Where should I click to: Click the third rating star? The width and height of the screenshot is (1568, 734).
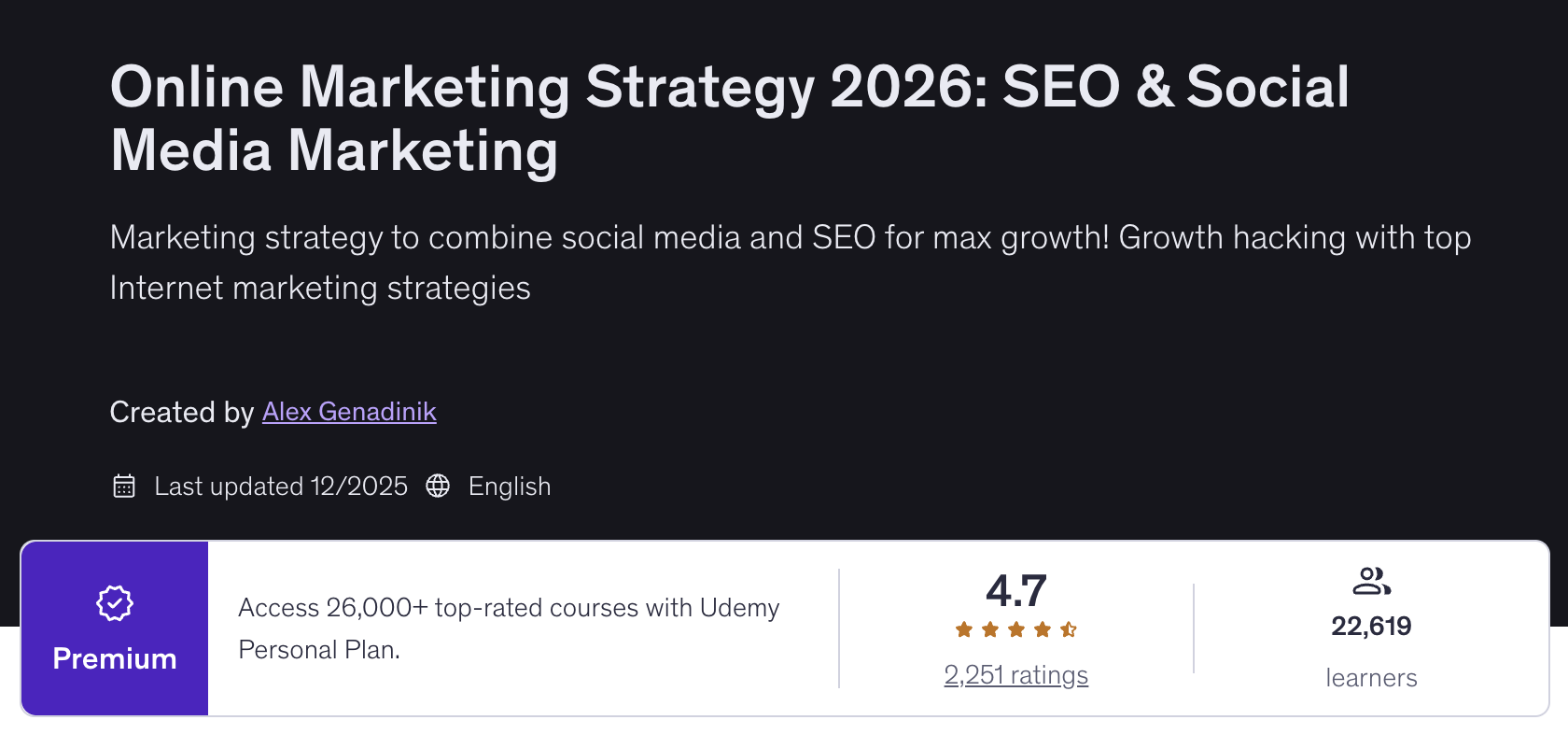tap(1016, 629)
